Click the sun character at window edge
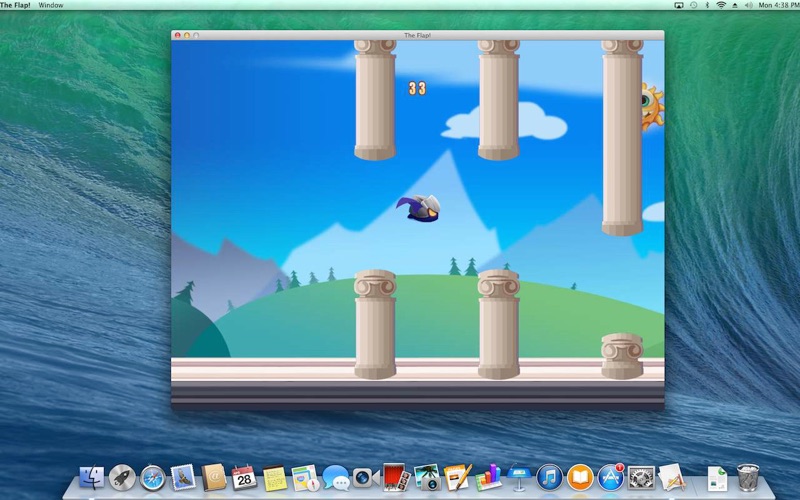The height and width of the screenshot is (500, 800). point(653,107)
